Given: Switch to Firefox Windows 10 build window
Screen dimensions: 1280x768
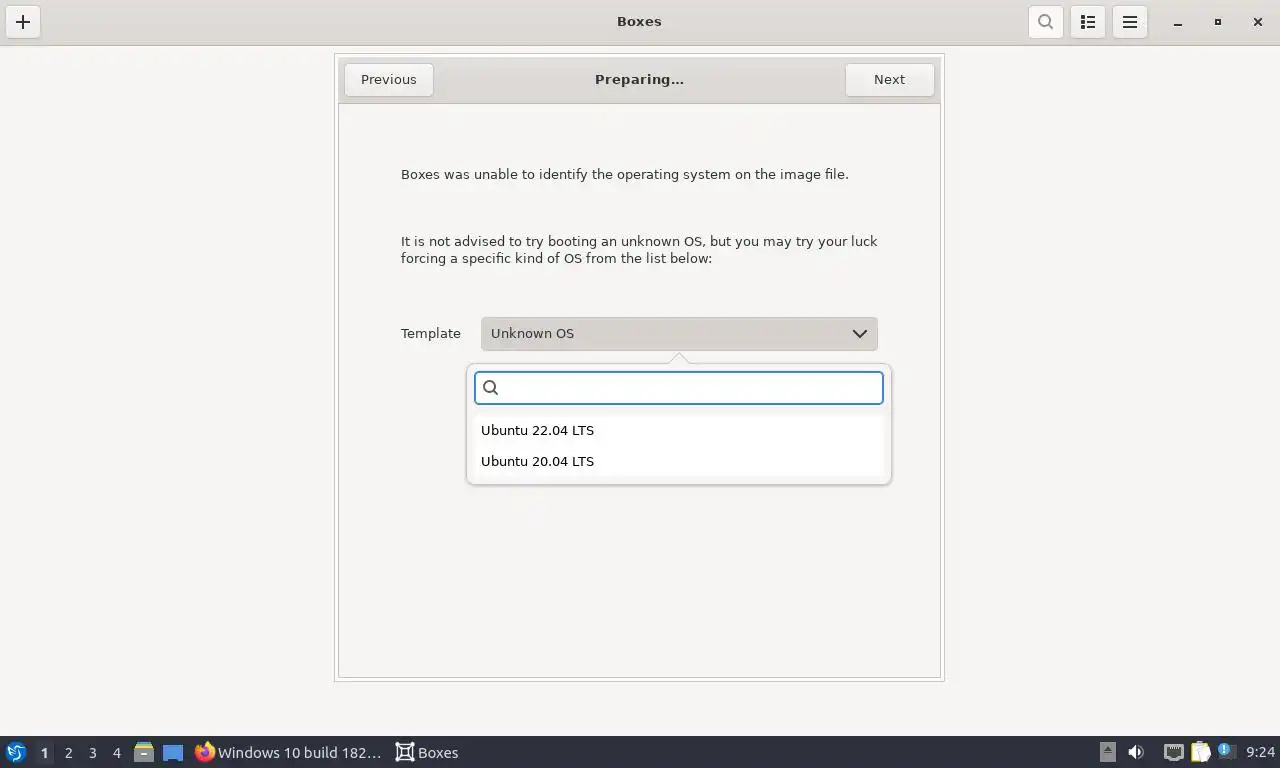Looking at the screenshot, I should [x=289, y=752].
